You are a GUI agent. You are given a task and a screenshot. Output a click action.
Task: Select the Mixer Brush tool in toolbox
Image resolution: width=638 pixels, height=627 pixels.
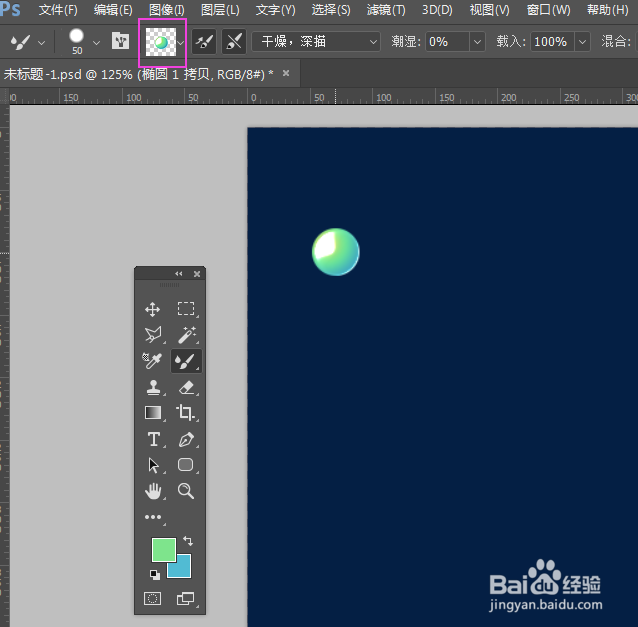coord(186,361)
